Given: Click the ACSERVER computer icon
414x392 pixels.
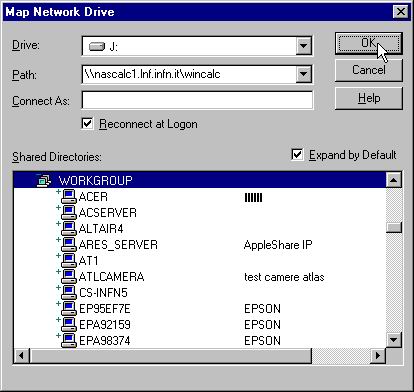Looking at the screenshot, I should click(69, 212).
